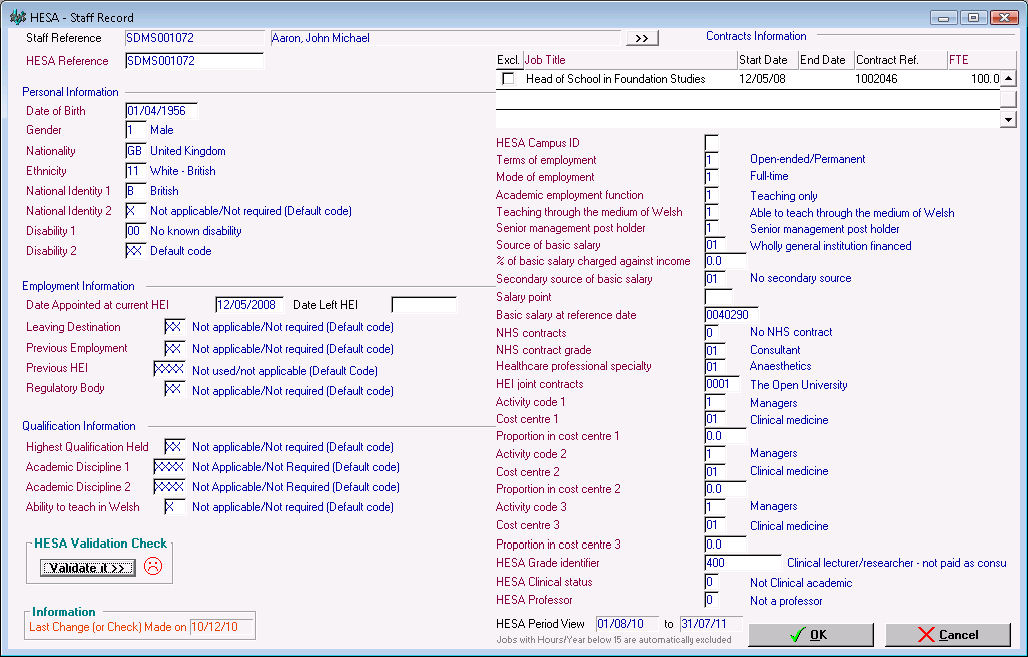
Task: Cancel the staff record dialog
Action: point(948,635)
